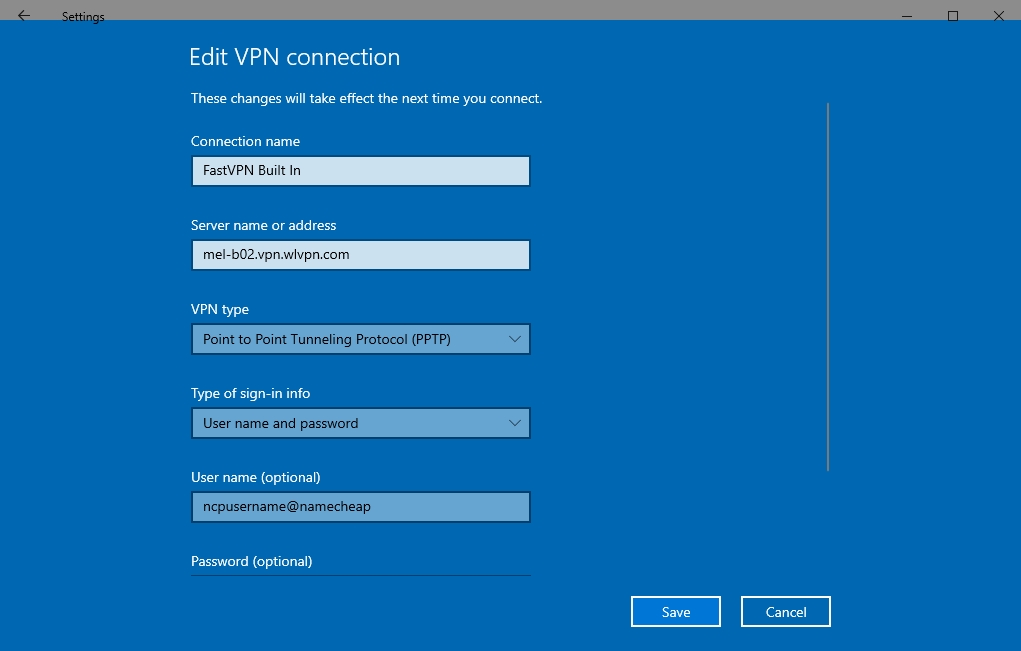The width and height of the screenshot is (1021, 651).
Task: Select the 'Edit VPN connection' heading
Action: click(294, 57)
